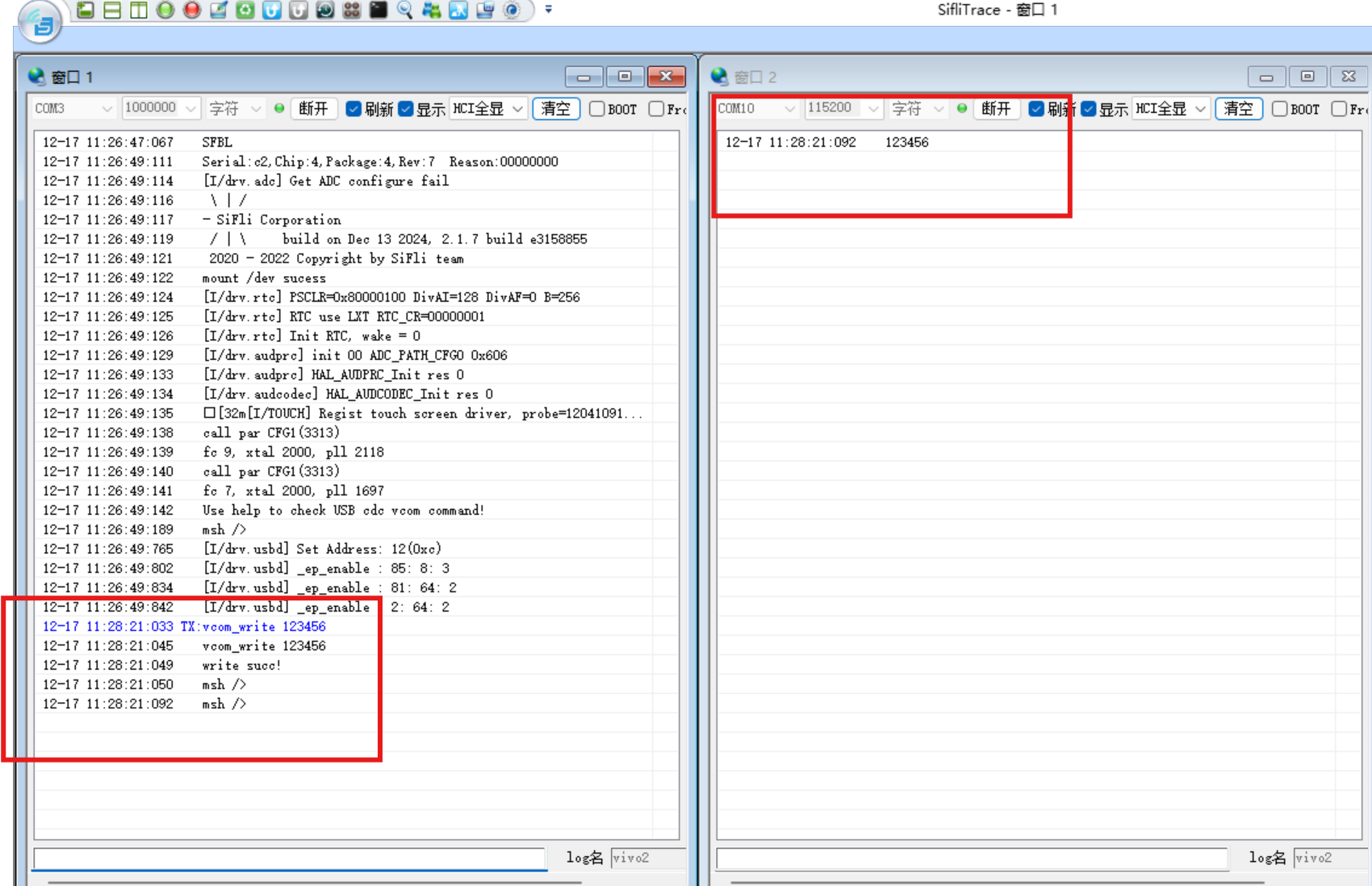Enable the BOOT checkbox in window 1
The height and width of the screenshot is (886, 1372).
tap(597, 109)
